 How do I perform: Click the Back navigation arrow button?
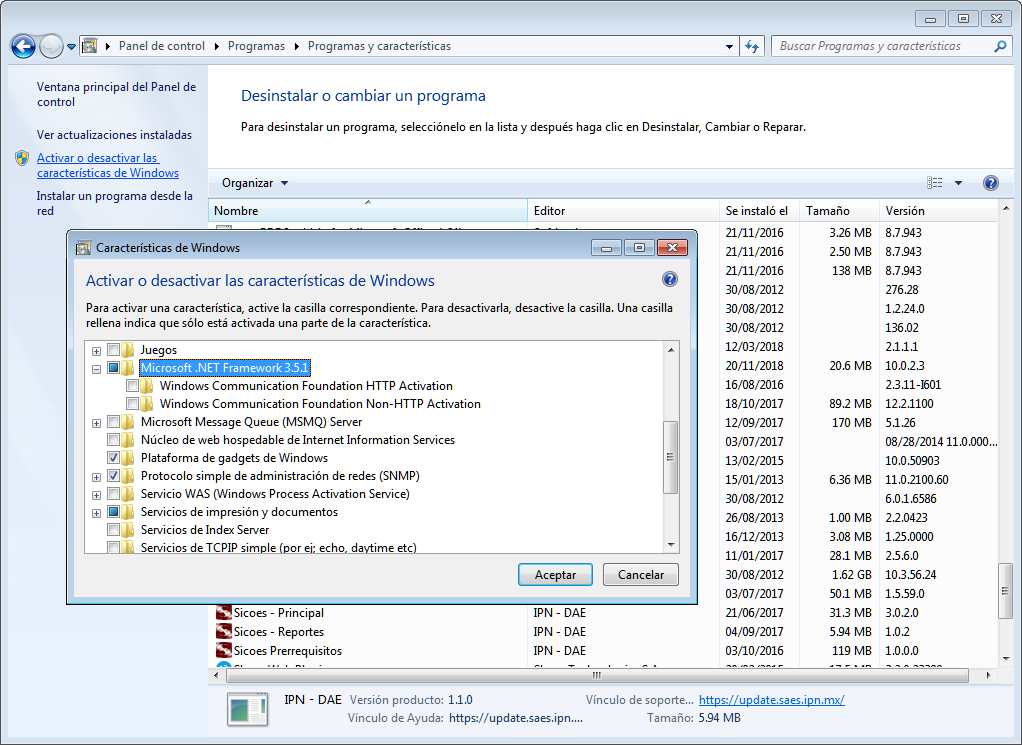coord(23,46)
